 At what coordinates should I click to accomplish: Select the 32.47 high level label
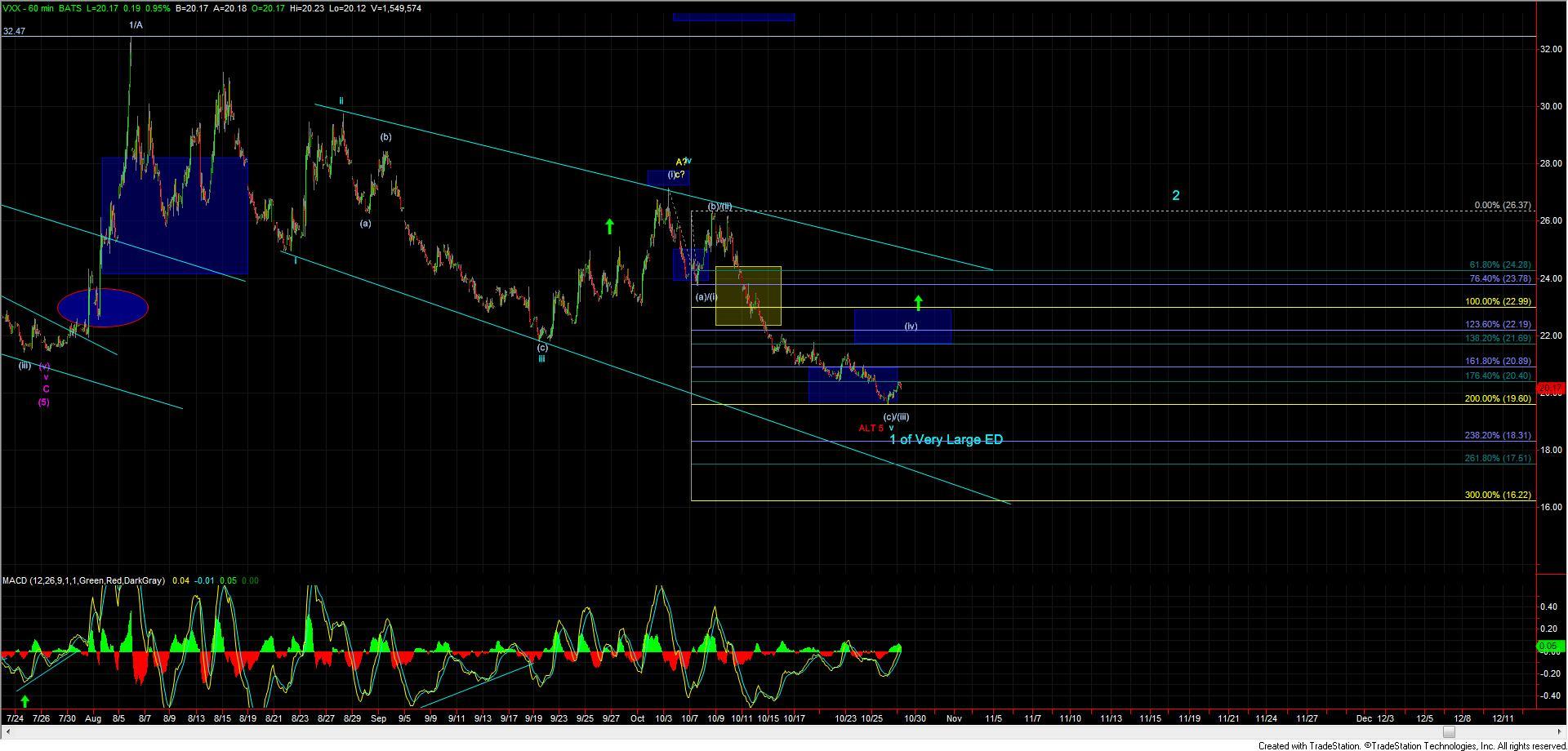[x=14, y=31]
